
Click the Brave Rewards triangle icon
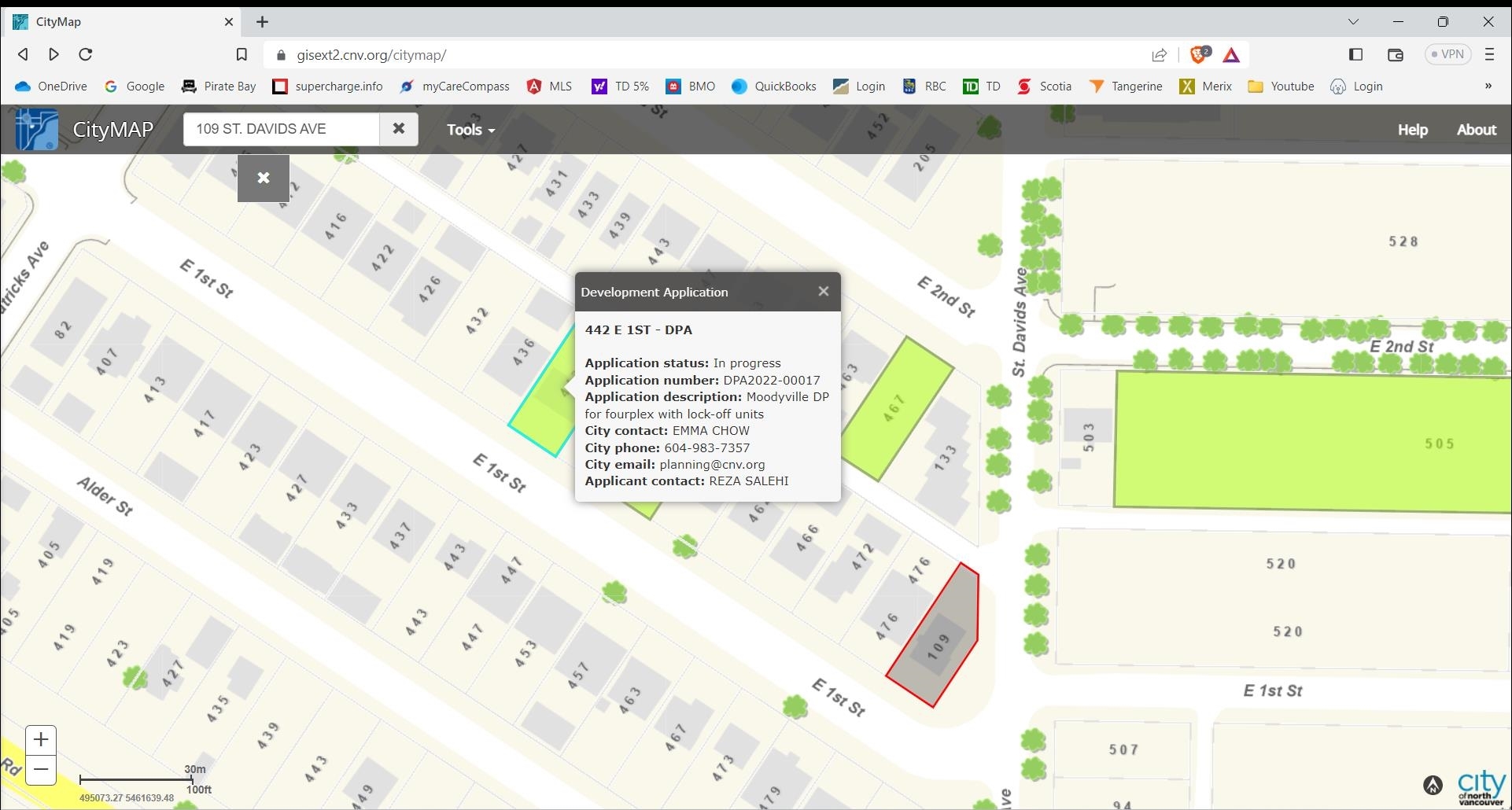(1231, 55)
